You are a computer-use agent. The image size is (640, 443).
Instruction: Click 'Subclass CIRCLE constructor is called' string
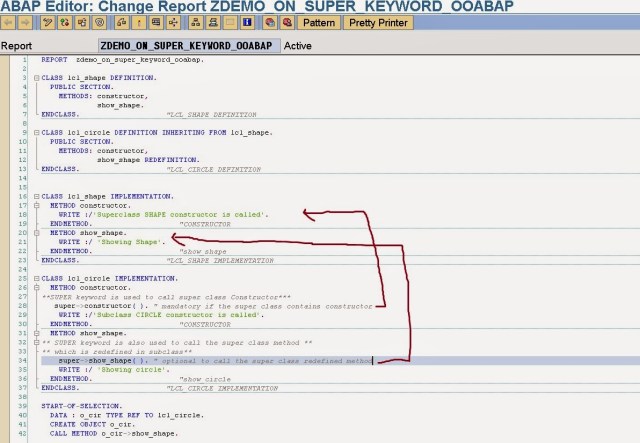177,315
